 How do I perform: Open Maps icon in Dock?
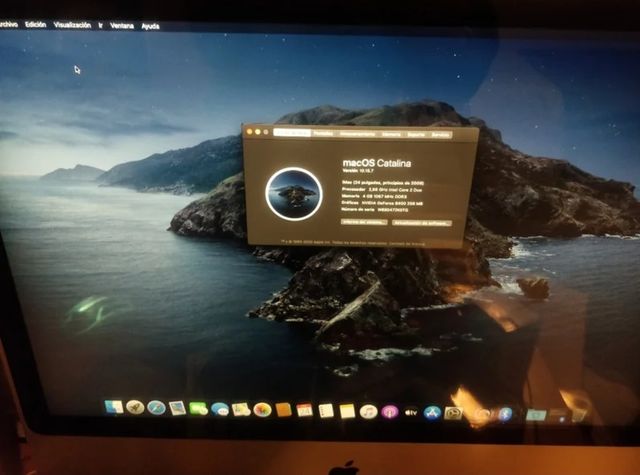point(241,409)
